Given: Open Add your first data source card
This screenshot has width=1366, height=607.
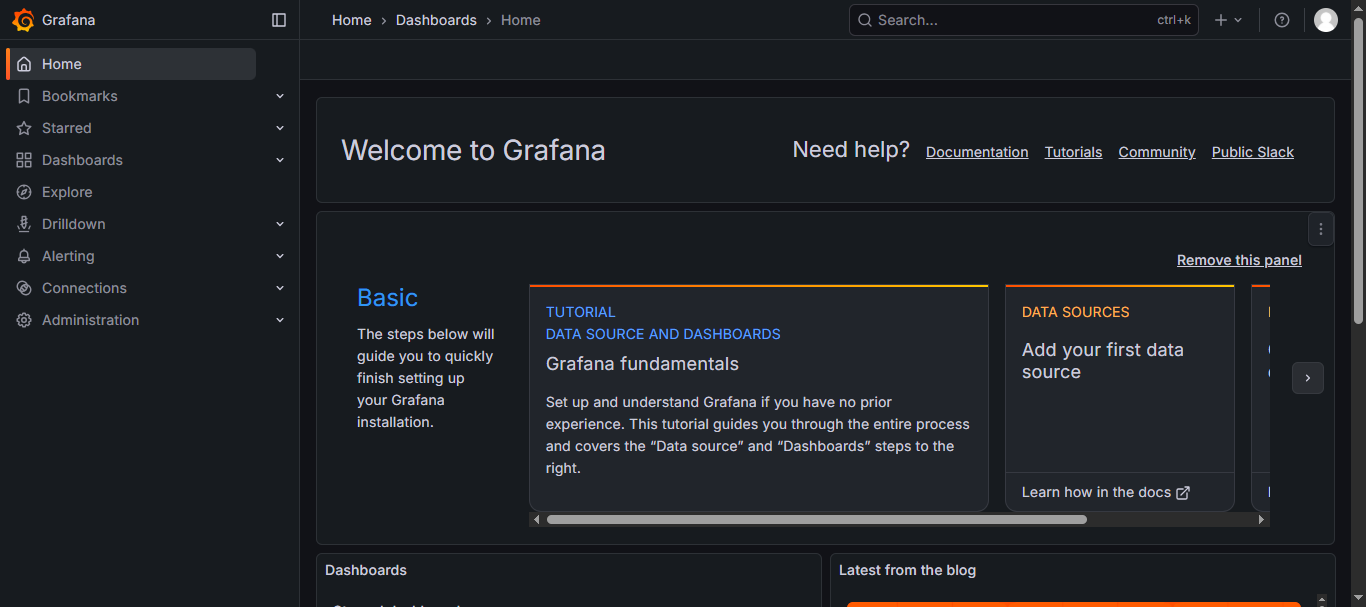Looking at the screenshot, I should click(x=1120, y=398).
